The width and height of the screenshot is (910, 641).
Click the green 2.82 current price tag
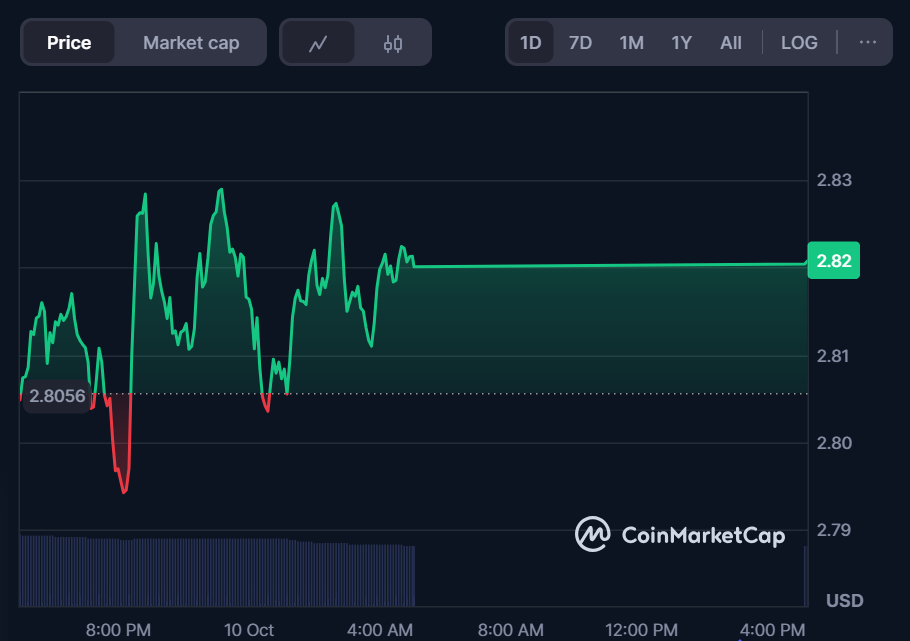click(x=833, y=261)
